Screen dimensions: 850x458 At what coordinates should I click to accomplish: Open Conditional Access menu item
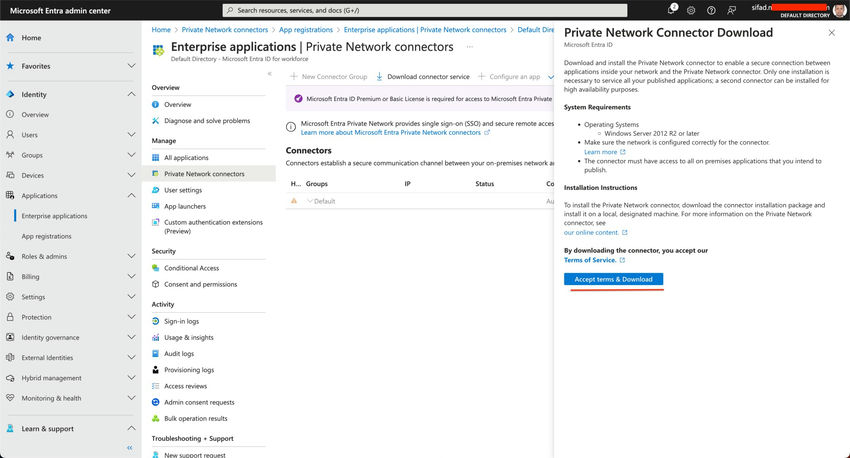[191, 268]
